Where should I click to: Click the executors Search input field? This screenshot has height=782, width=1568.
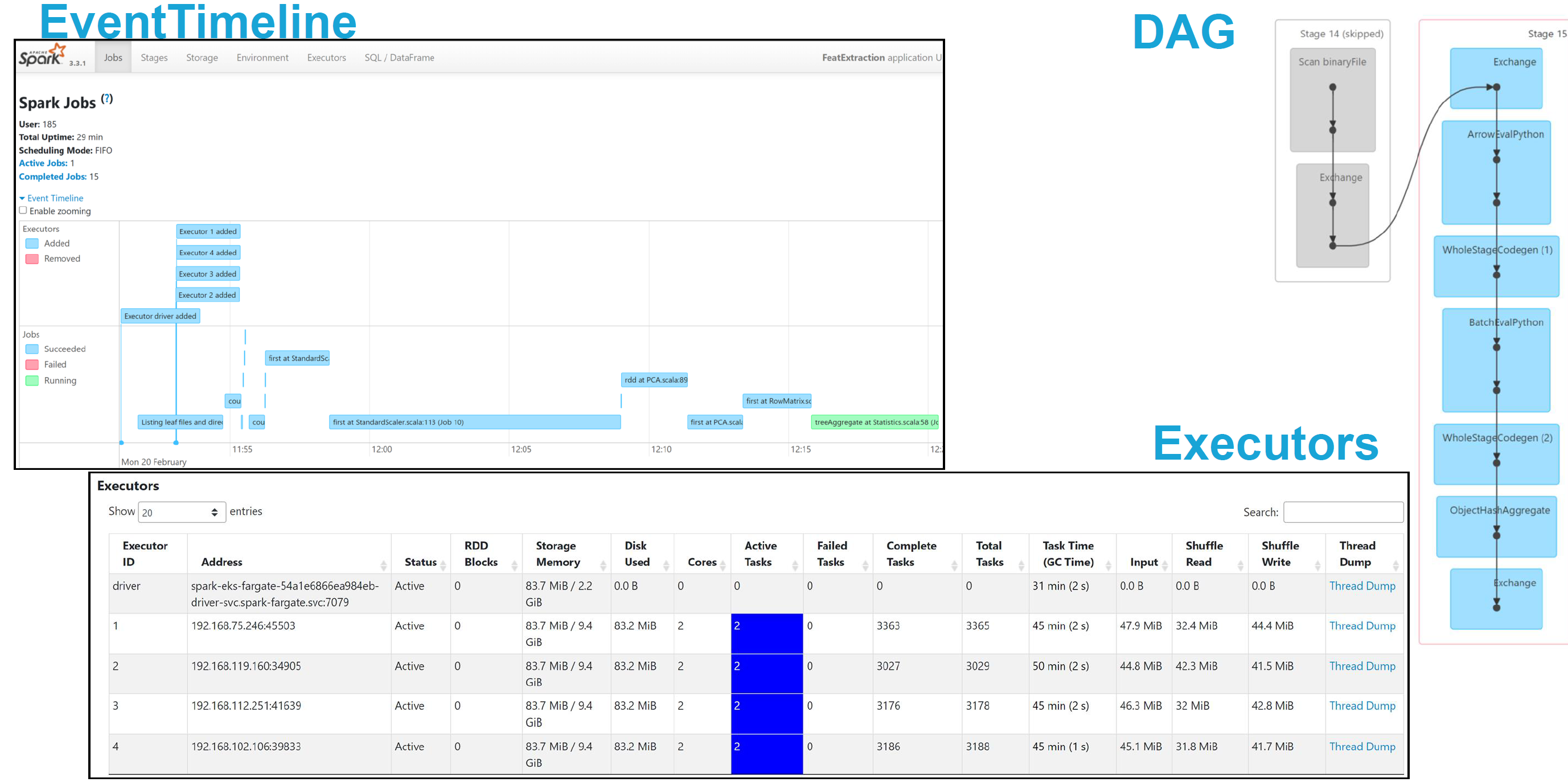[x=1343, y=512]
